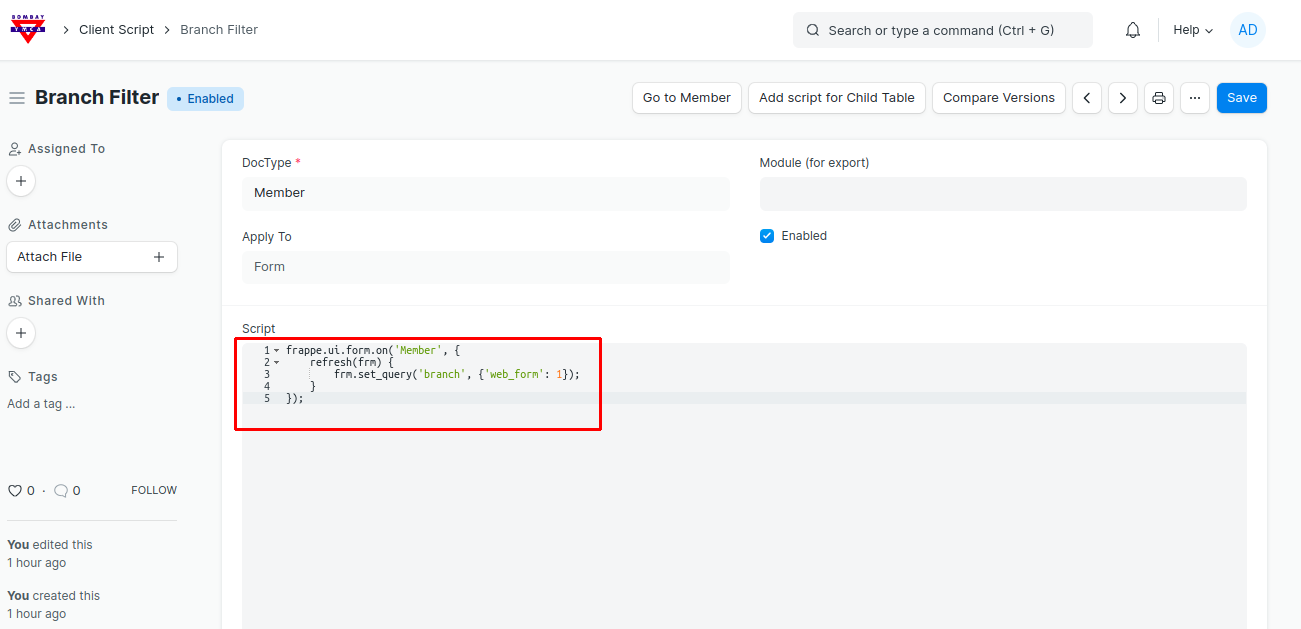
Task: Print this client script
Action: (1159, 98)
